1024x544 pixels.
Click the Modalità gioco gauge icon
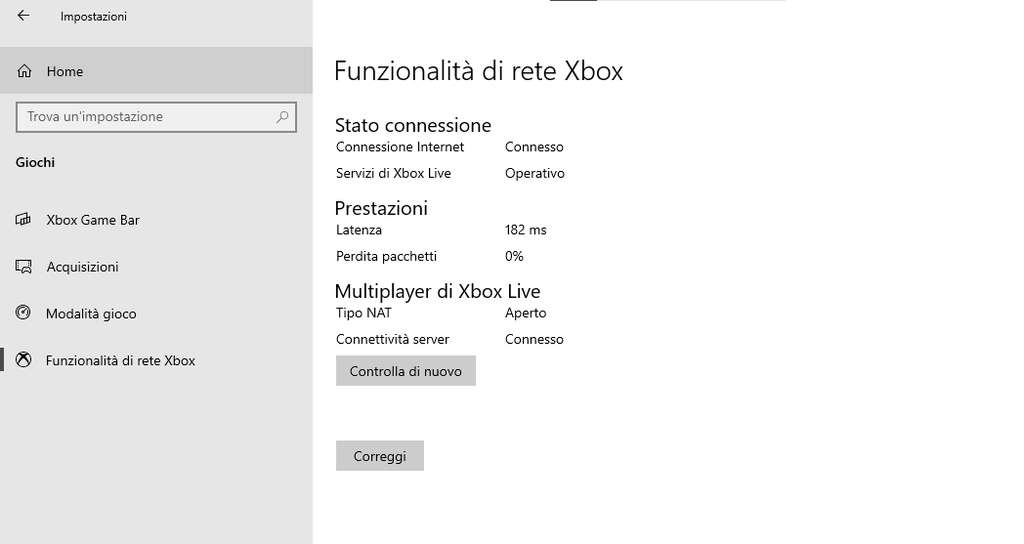pyautogui.click(x=23, y=313)
